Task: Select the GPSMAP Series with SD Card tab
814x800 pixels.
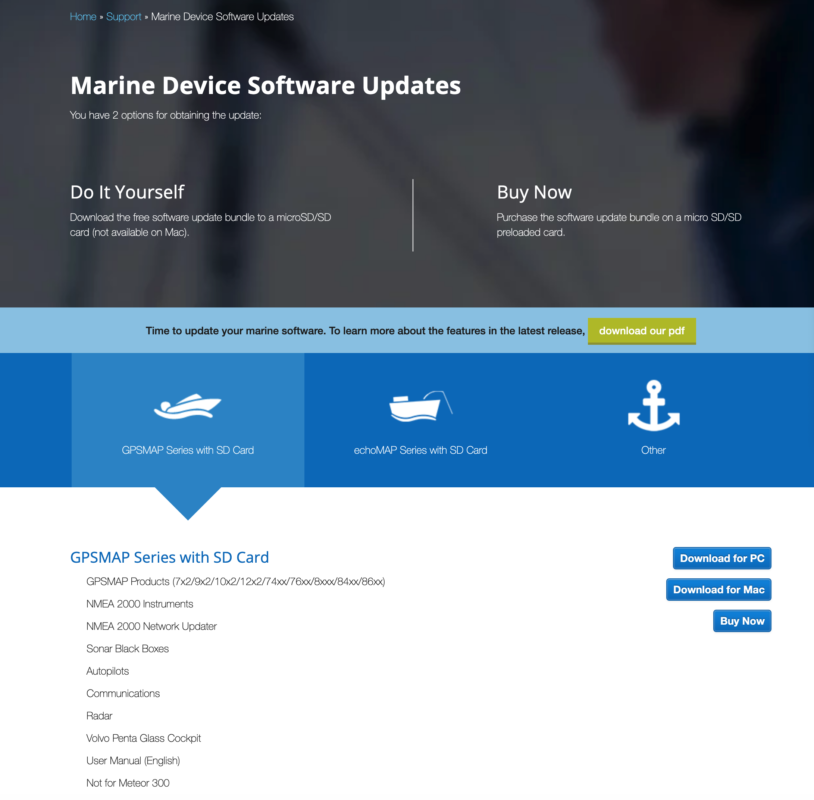Action: (x=188, y=420)
